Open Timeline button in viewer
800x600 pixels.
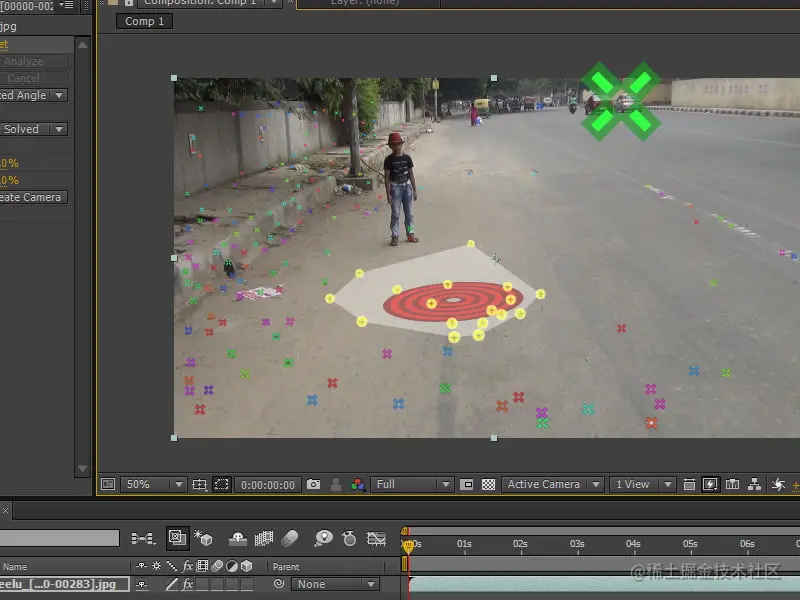[732, 484]
